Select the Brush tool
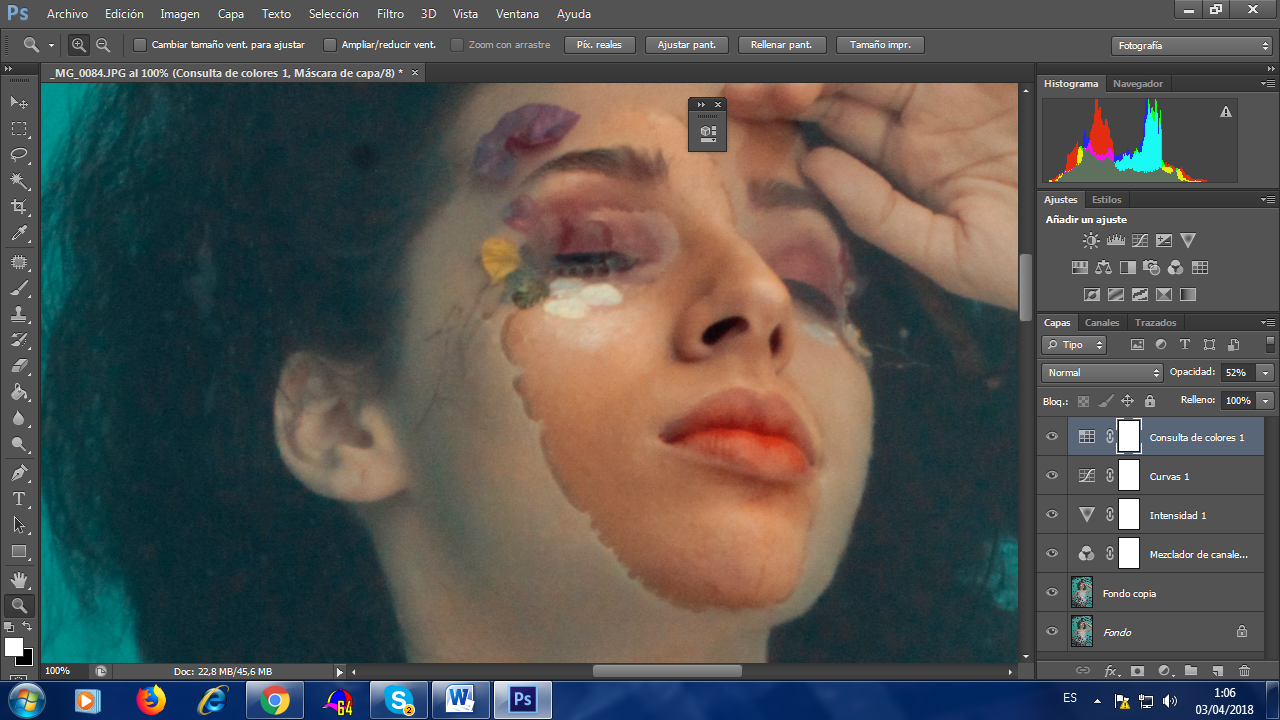Image resolution: width=1280 pixels, height=720 pixels. click(19, 288)
